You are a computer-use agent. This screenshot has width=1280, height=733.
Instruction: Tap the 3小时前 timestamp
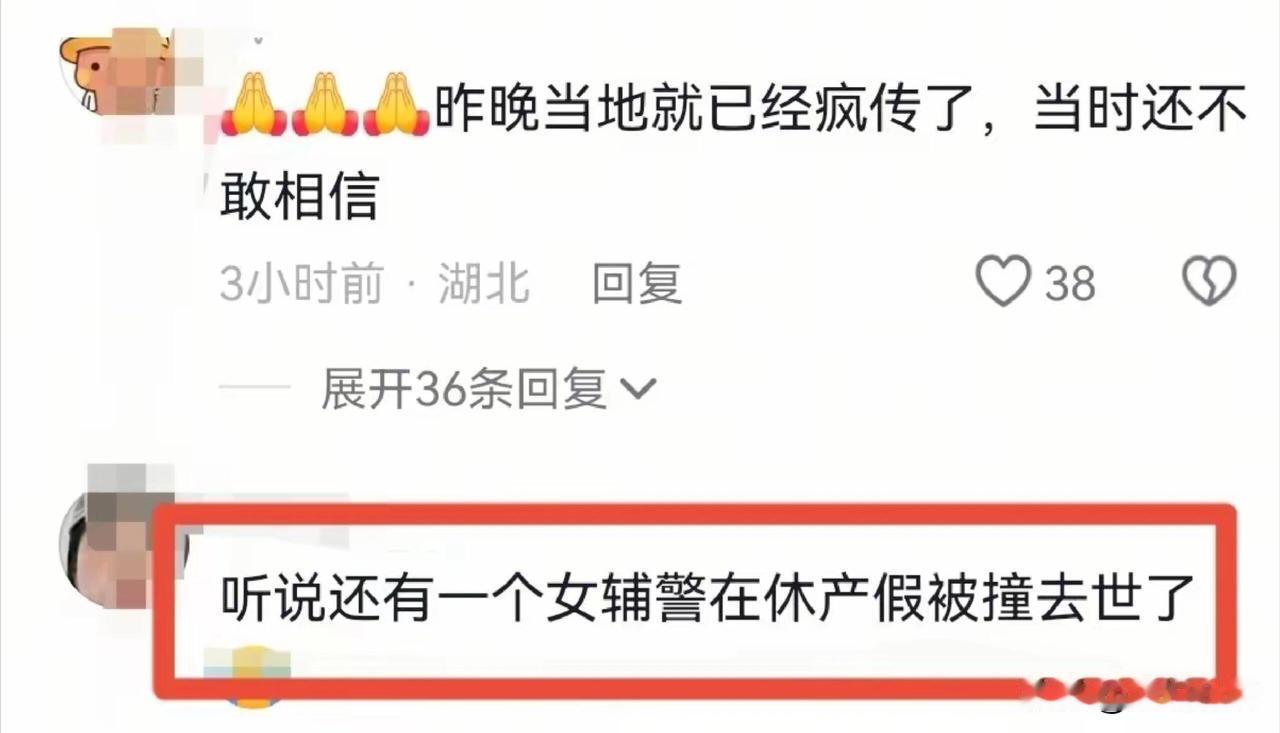(x=301, y=284)
